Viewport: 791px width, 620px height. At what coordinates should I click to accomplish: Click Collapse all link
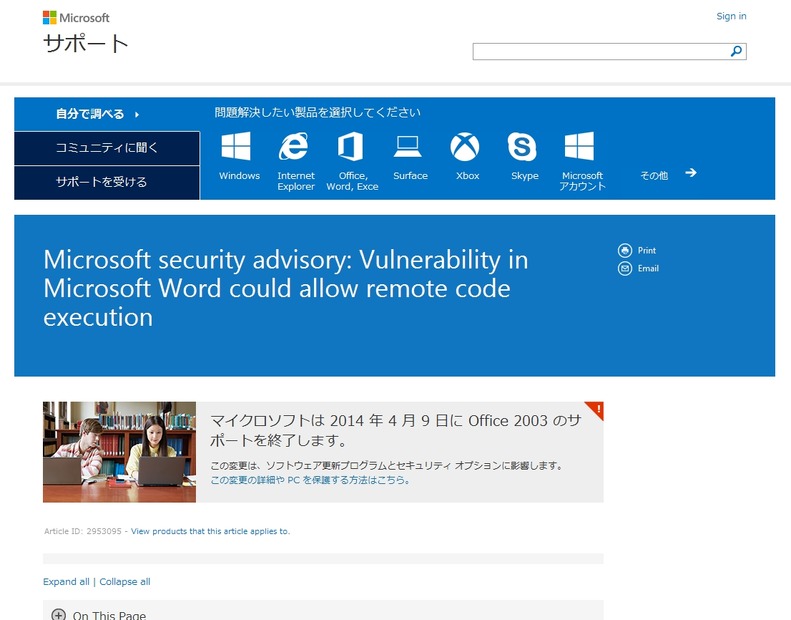tap(125, 582)
